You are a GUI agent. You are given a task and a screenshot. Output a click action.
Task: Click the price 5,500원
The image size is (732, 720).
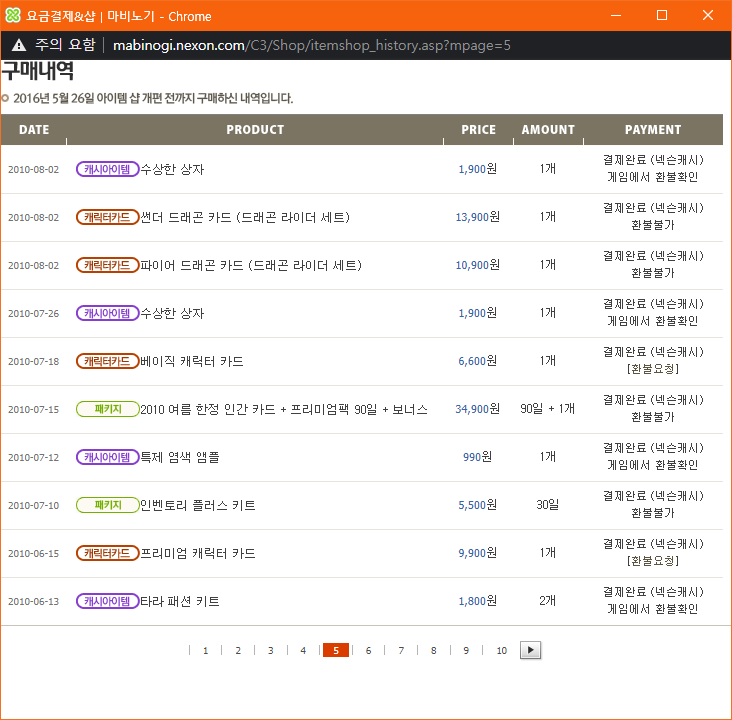[478, 505]
